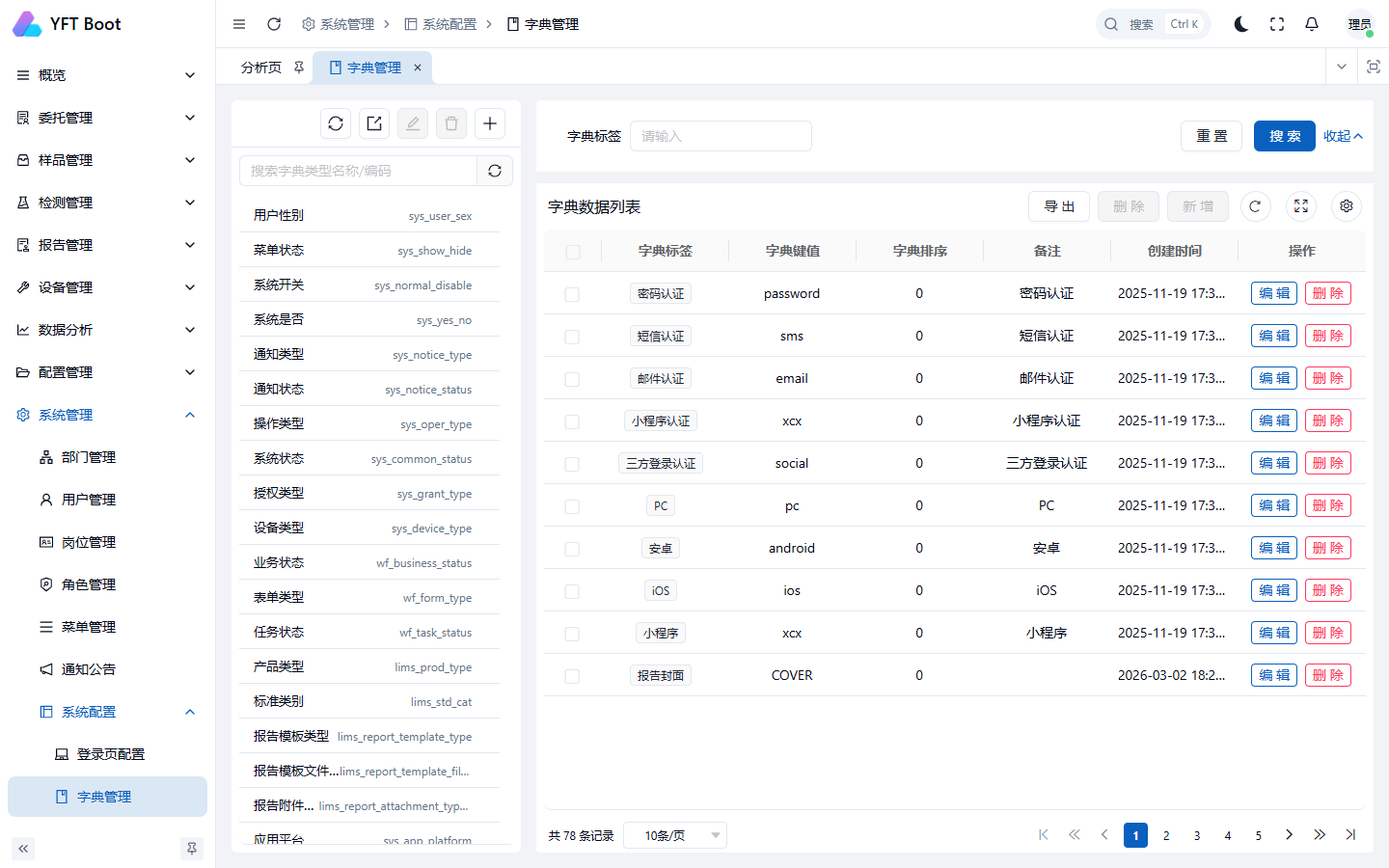The width and height of the screenshot is (1389, 868).
Task: Maximize tab content icon at tab bar right
Action: tap(1374, 67)
